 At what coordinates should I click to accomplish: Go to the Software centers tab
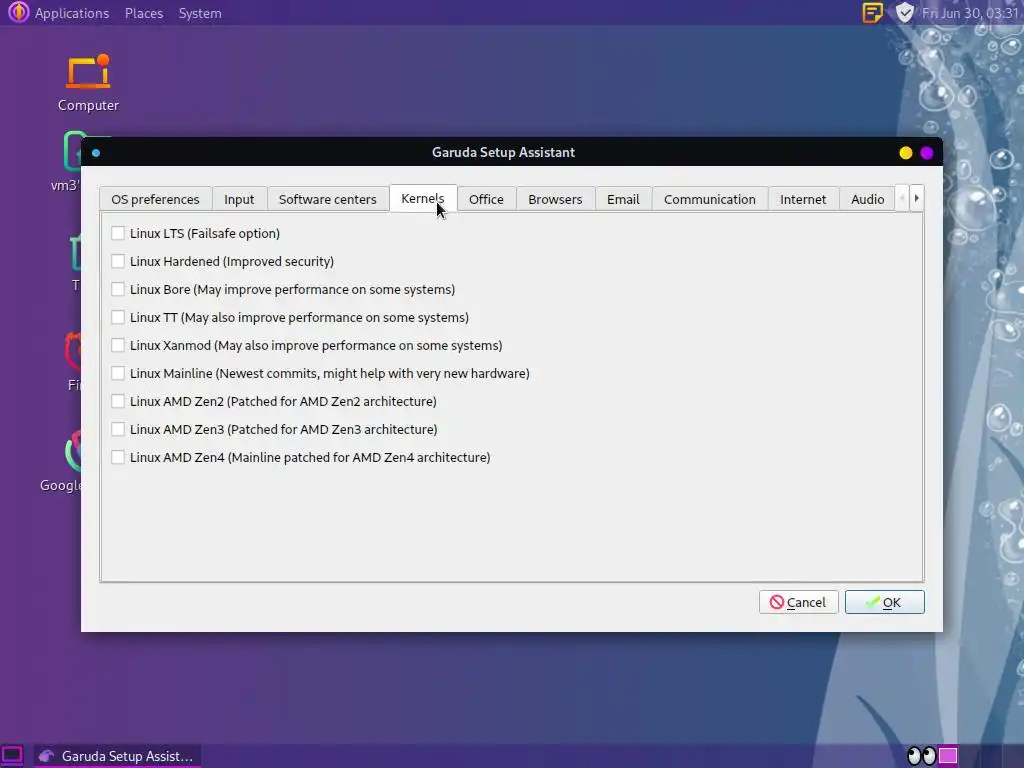[328, 199]
